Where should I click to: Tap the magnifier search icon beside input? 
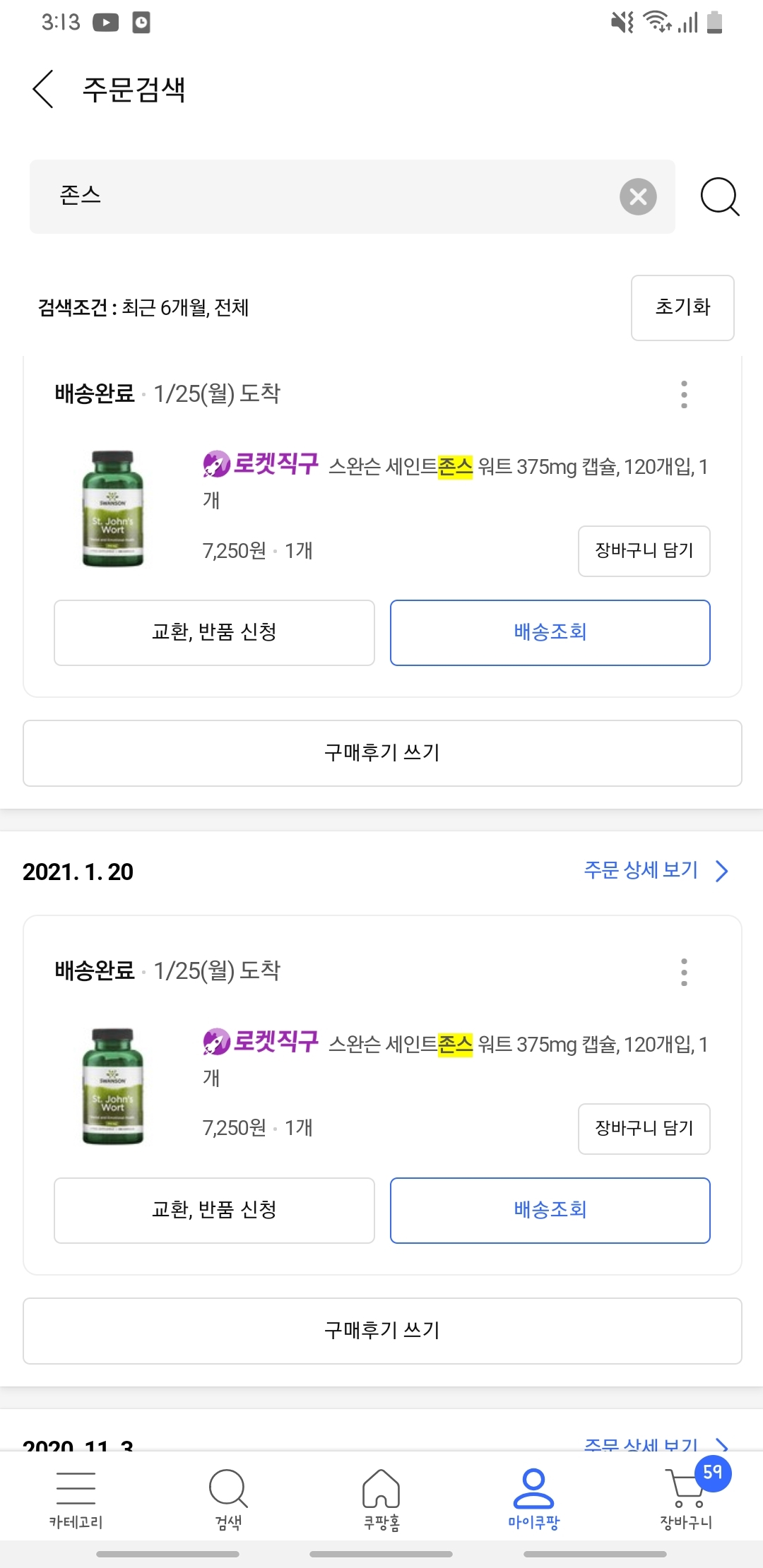point(719,196)
